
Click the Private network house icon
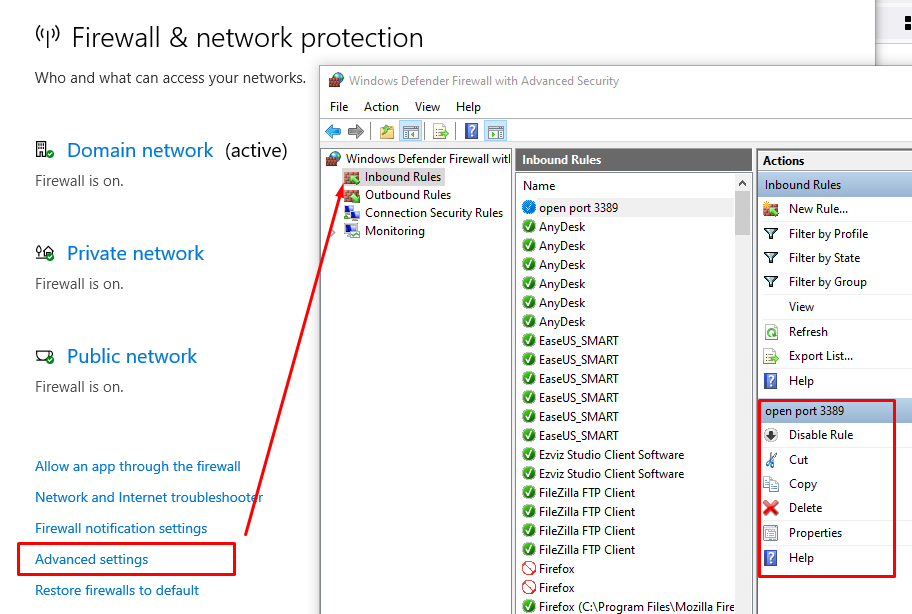45,253
